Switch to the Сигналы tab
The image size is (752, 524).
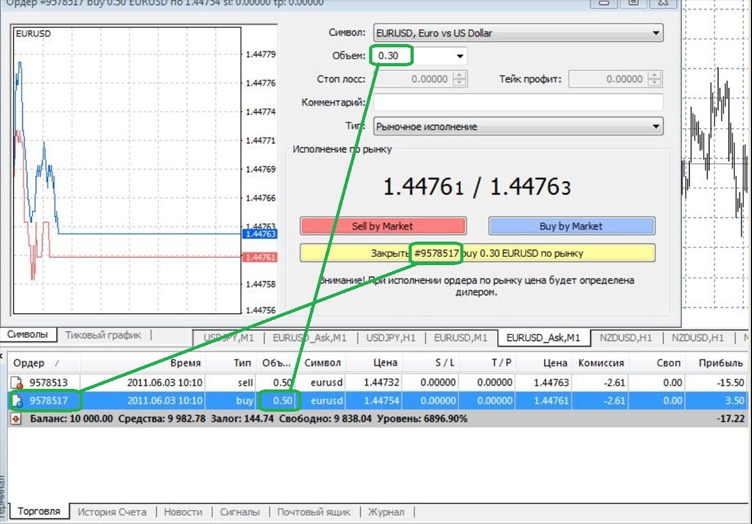click(240, 512)
